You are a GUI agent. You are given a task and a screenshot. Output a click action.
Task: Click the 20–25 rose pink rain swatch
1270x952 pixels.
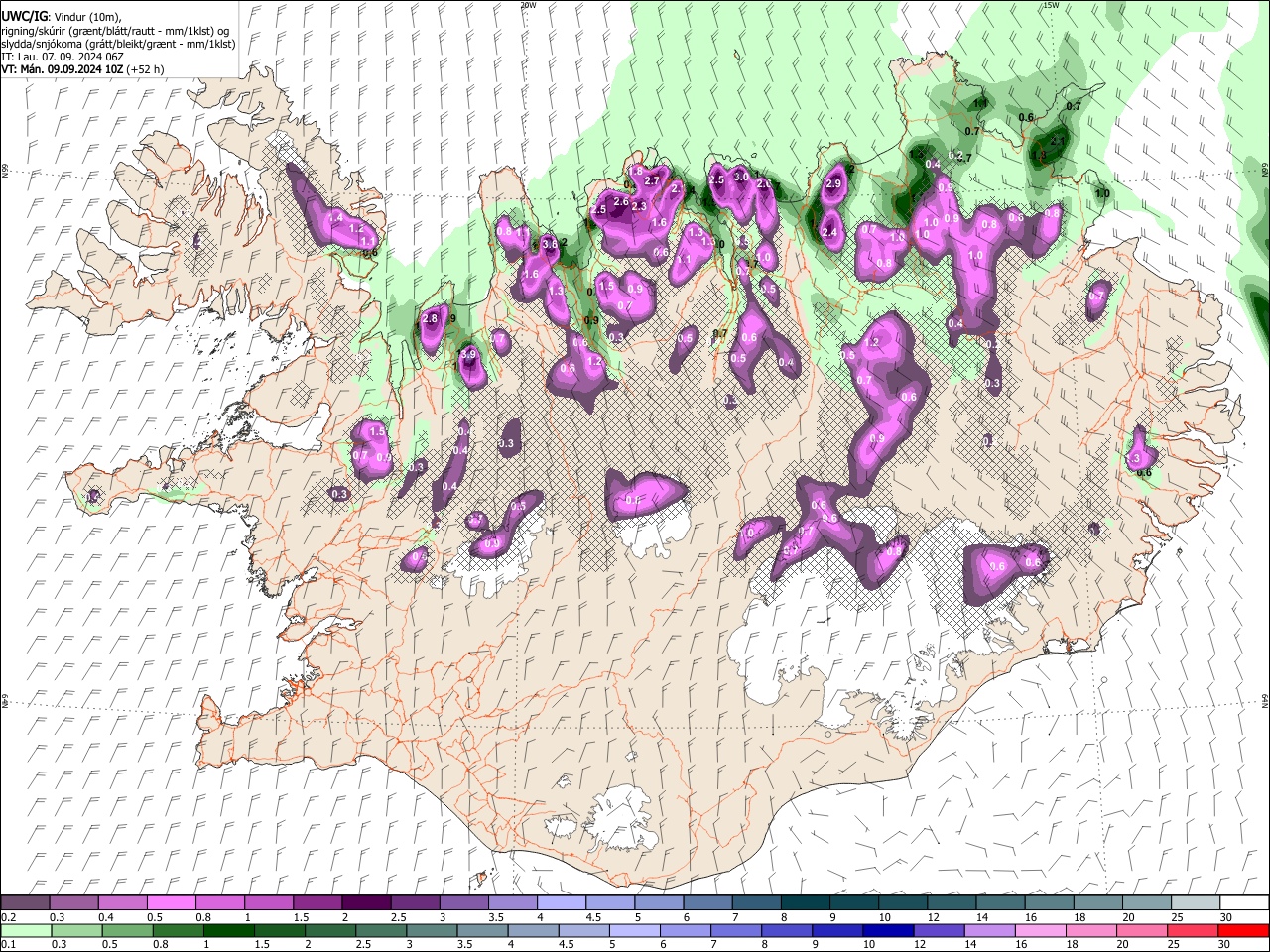1143,930
